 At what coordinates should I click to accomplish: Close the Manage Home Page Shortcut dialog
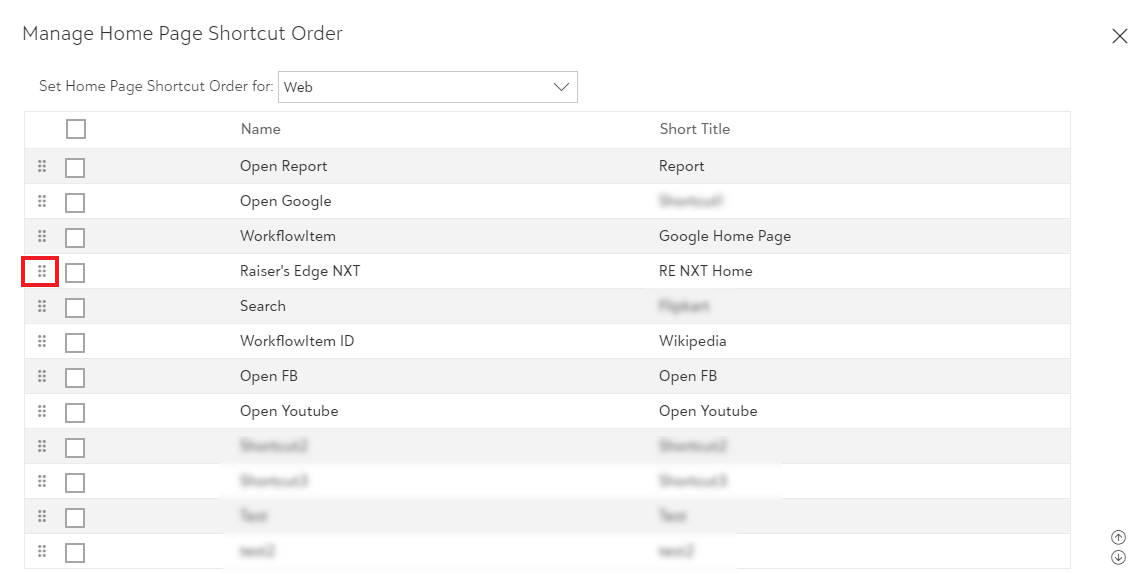[x=1120, y=36]
